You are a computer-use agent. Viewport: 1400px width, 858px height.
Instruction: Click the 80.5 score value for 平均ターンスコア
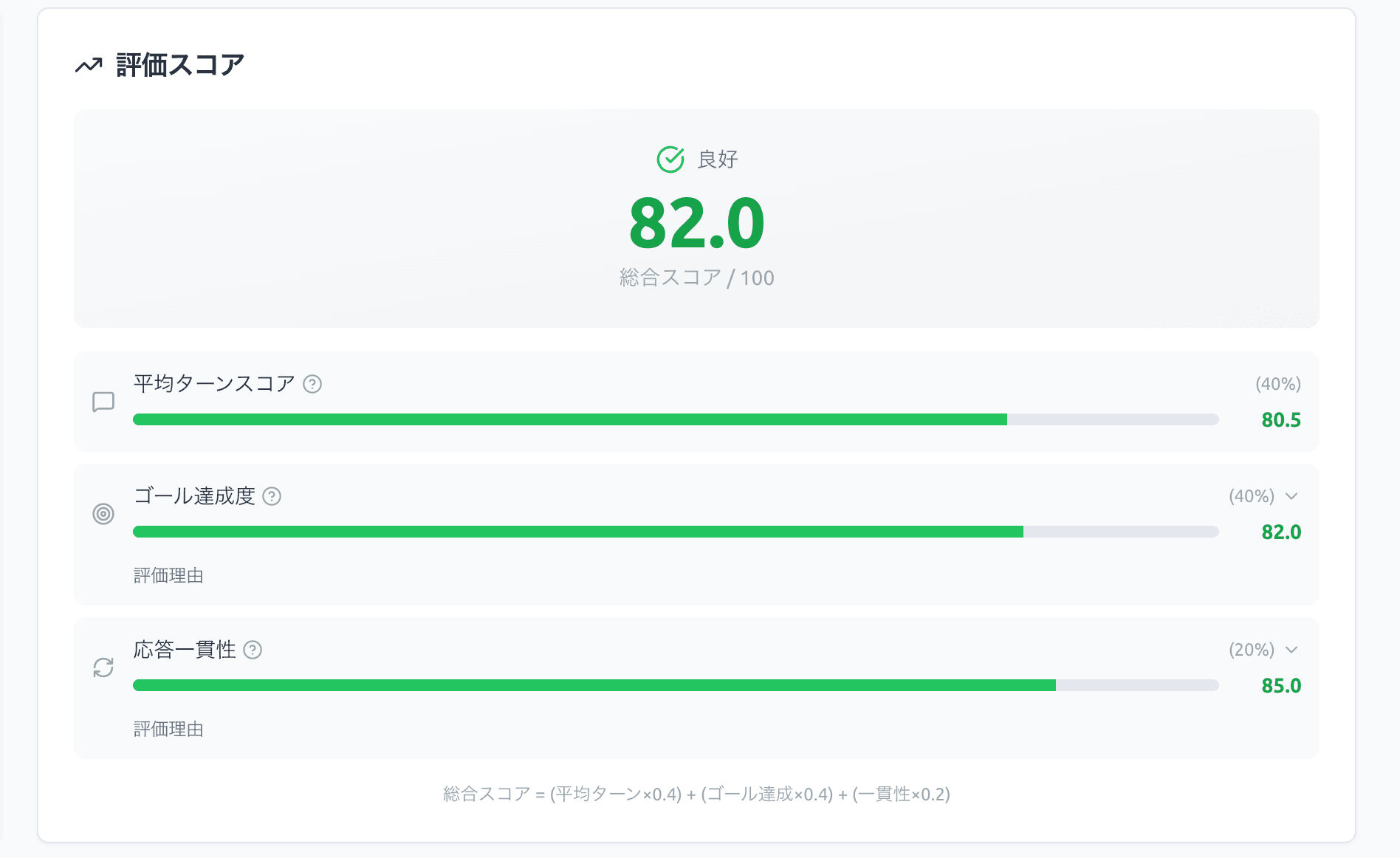point(1280,420)
